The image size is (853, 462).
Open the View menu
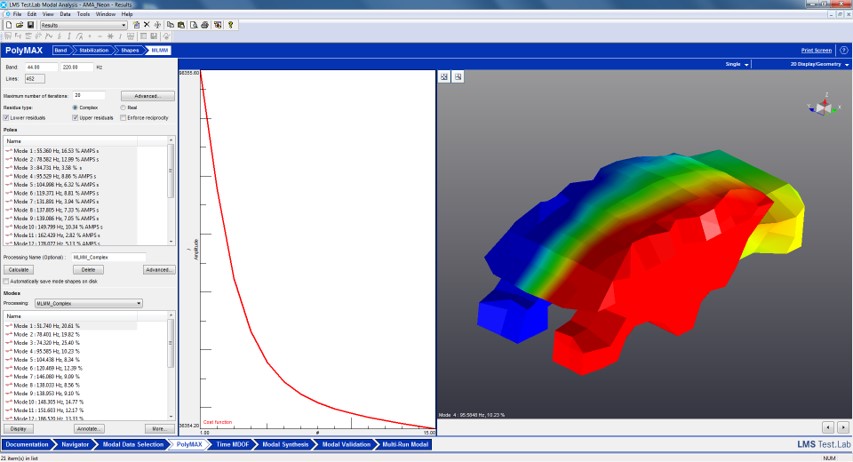(48, 14)
